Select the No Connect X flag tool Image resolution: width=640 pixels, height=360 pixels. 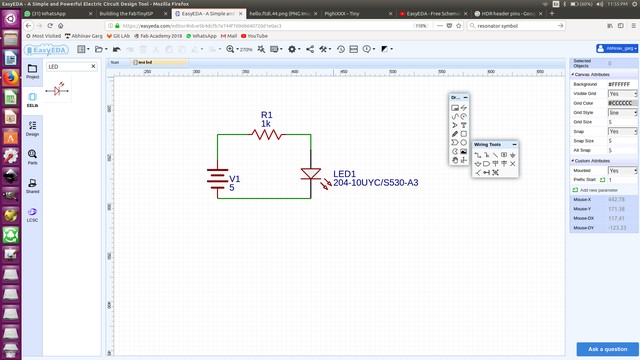pyautogui.click(x=513, y=164)
